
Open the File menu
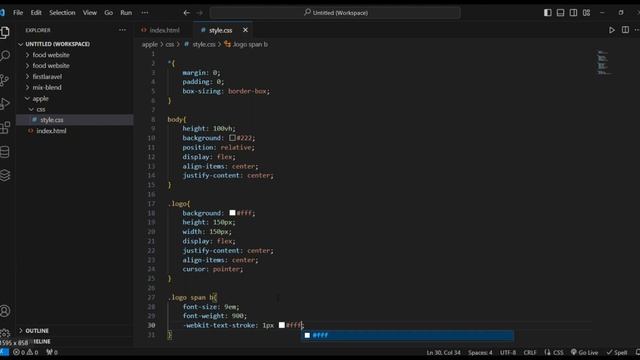click(18, 13)
